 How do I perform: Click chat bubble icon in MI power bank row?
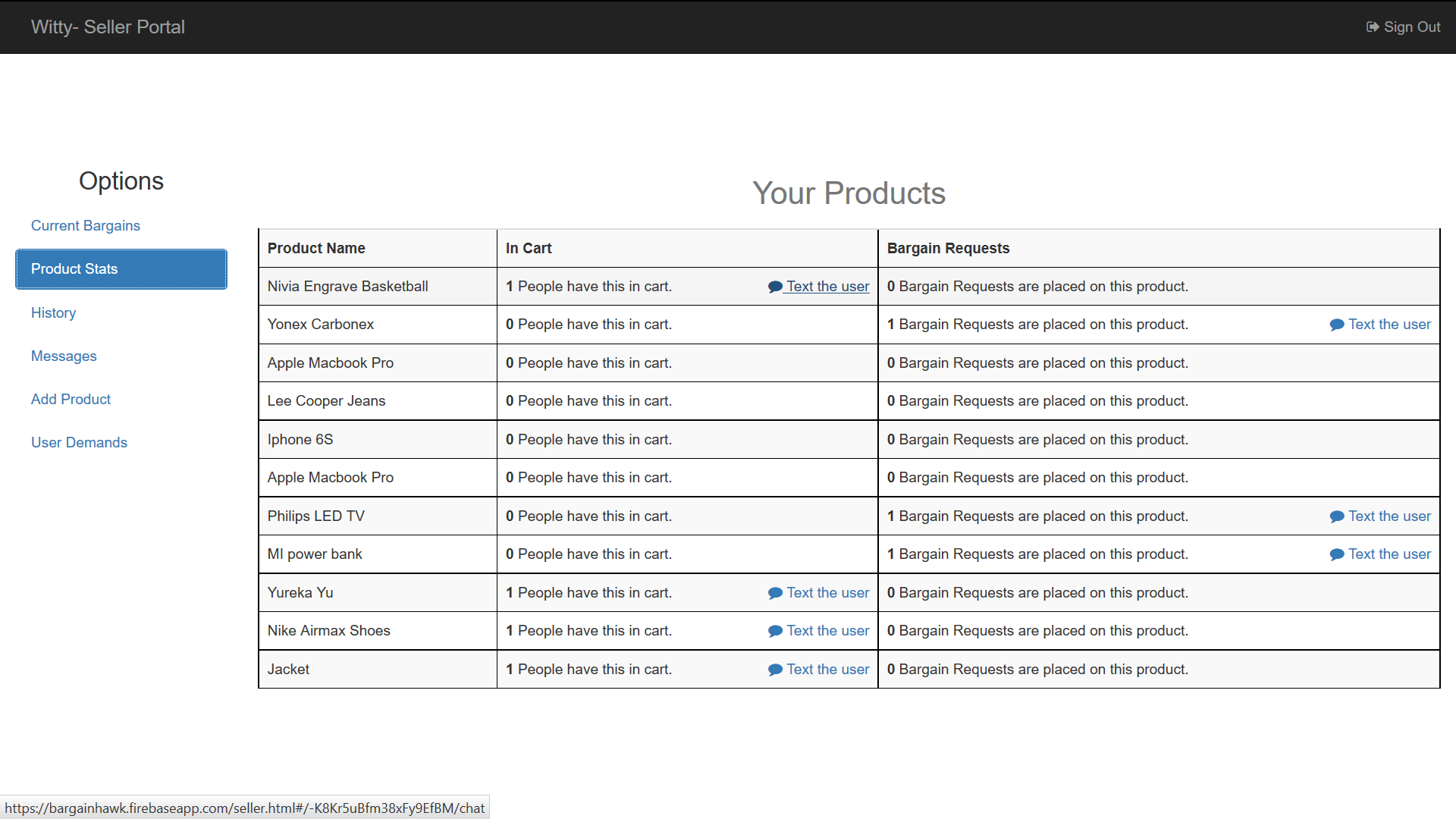tap(1337, 555)
